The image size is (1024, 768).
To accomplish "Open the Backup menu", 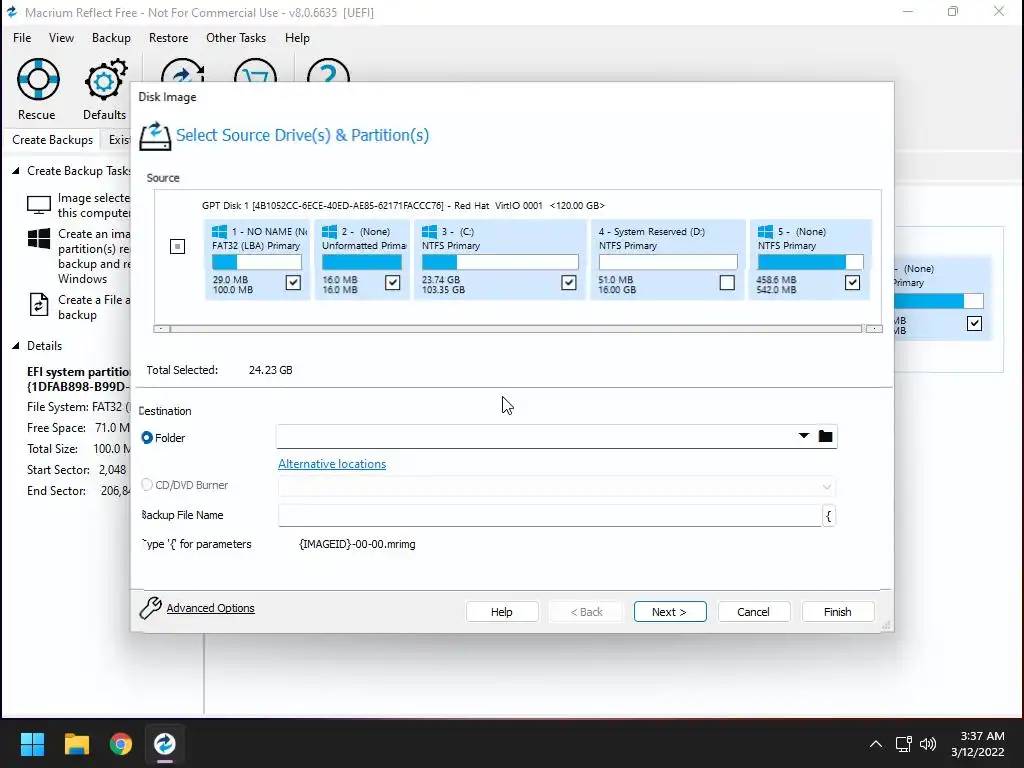I will point(111,38).
